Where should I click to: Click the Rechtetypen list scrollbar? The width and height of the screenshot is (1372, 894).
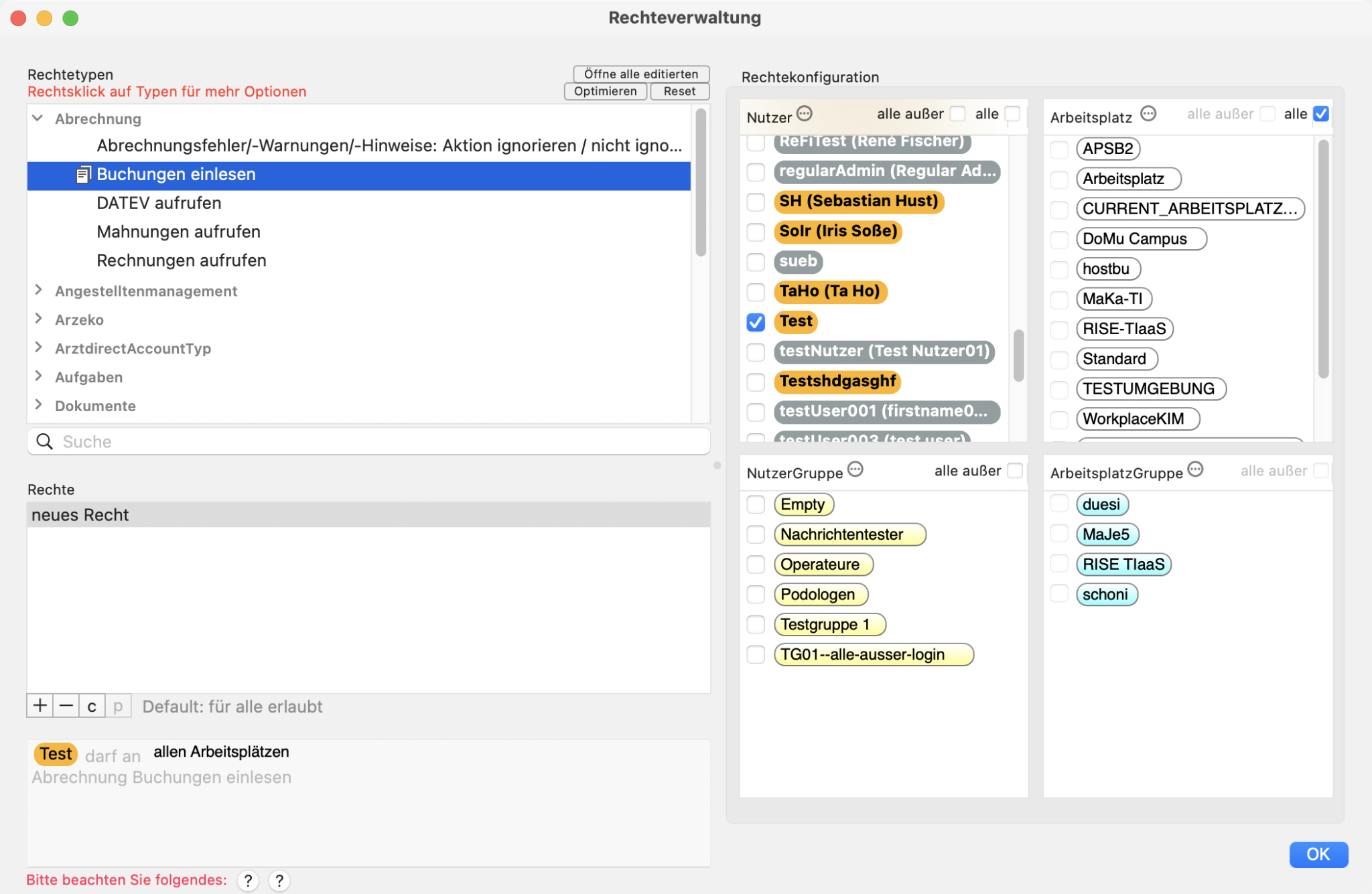pos(701,183)
